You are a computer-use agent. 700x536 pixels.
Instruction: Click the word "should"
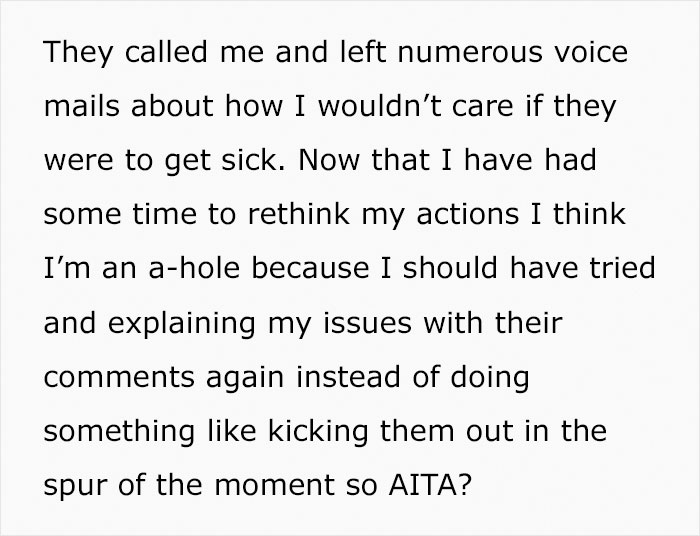450,268
